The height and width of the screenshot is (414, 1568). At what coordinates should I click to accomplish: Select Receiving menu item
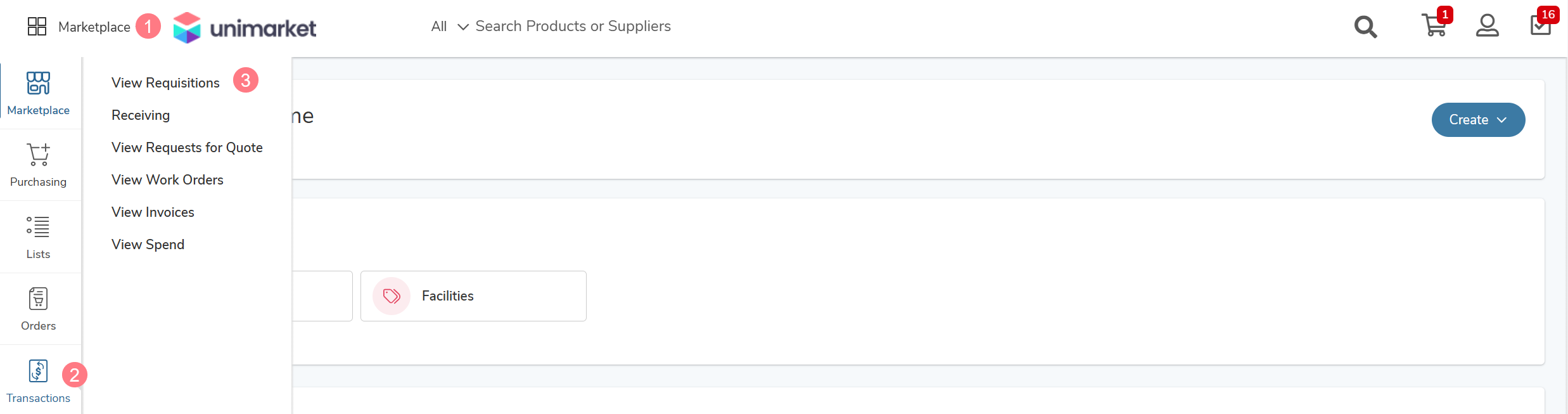click(141, 115)
